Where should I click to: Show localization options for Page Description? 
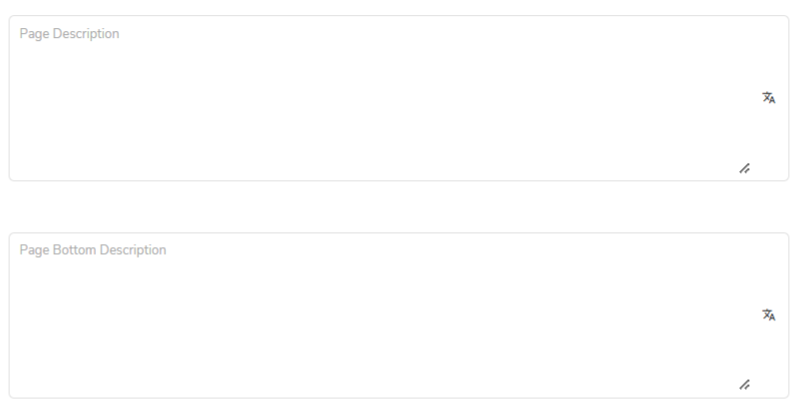coord(769,98)
